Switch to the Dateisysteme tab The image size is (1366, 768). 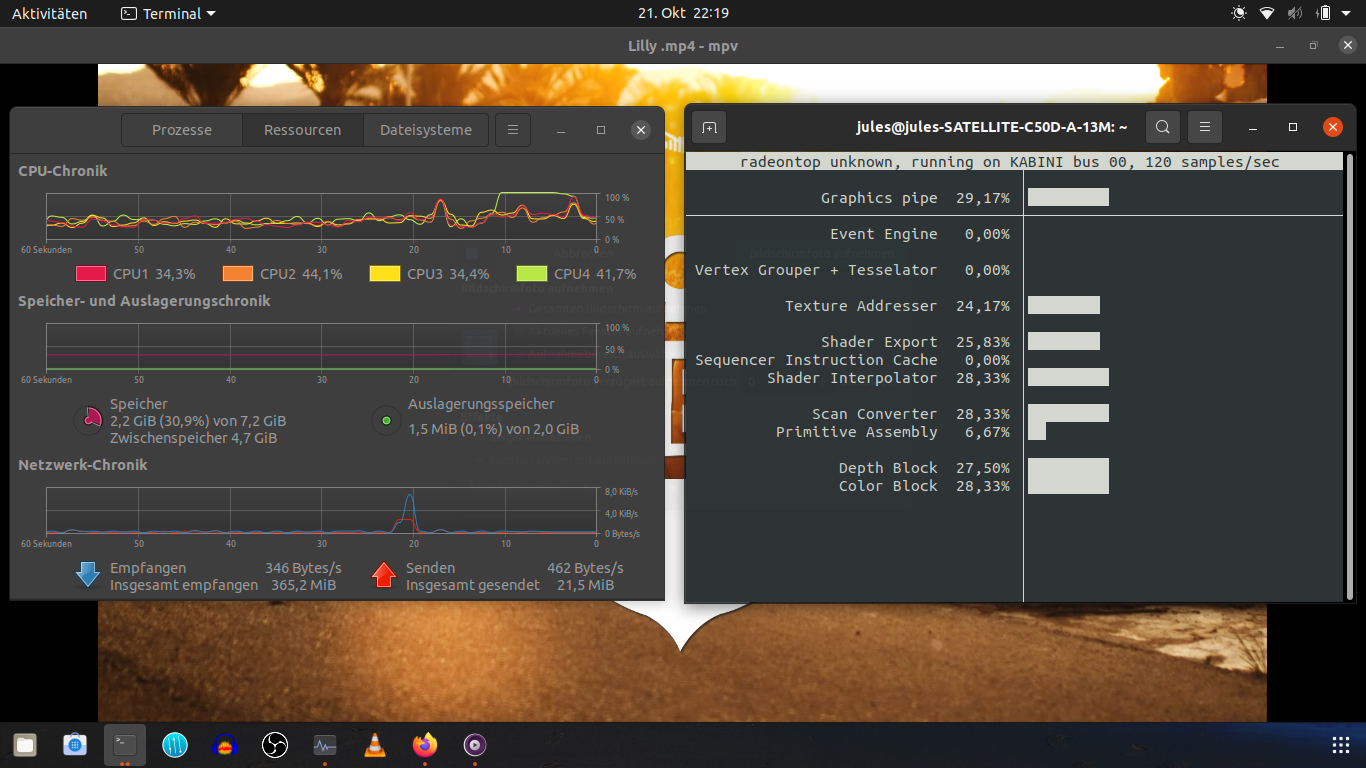coord(426,130)
